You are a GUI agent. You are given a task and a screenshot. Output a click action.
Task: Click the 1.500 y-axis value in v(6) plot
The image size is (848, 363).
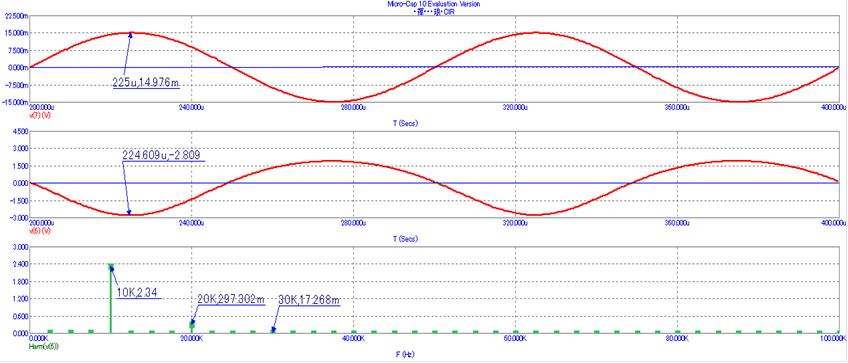[x=20, y=166]
